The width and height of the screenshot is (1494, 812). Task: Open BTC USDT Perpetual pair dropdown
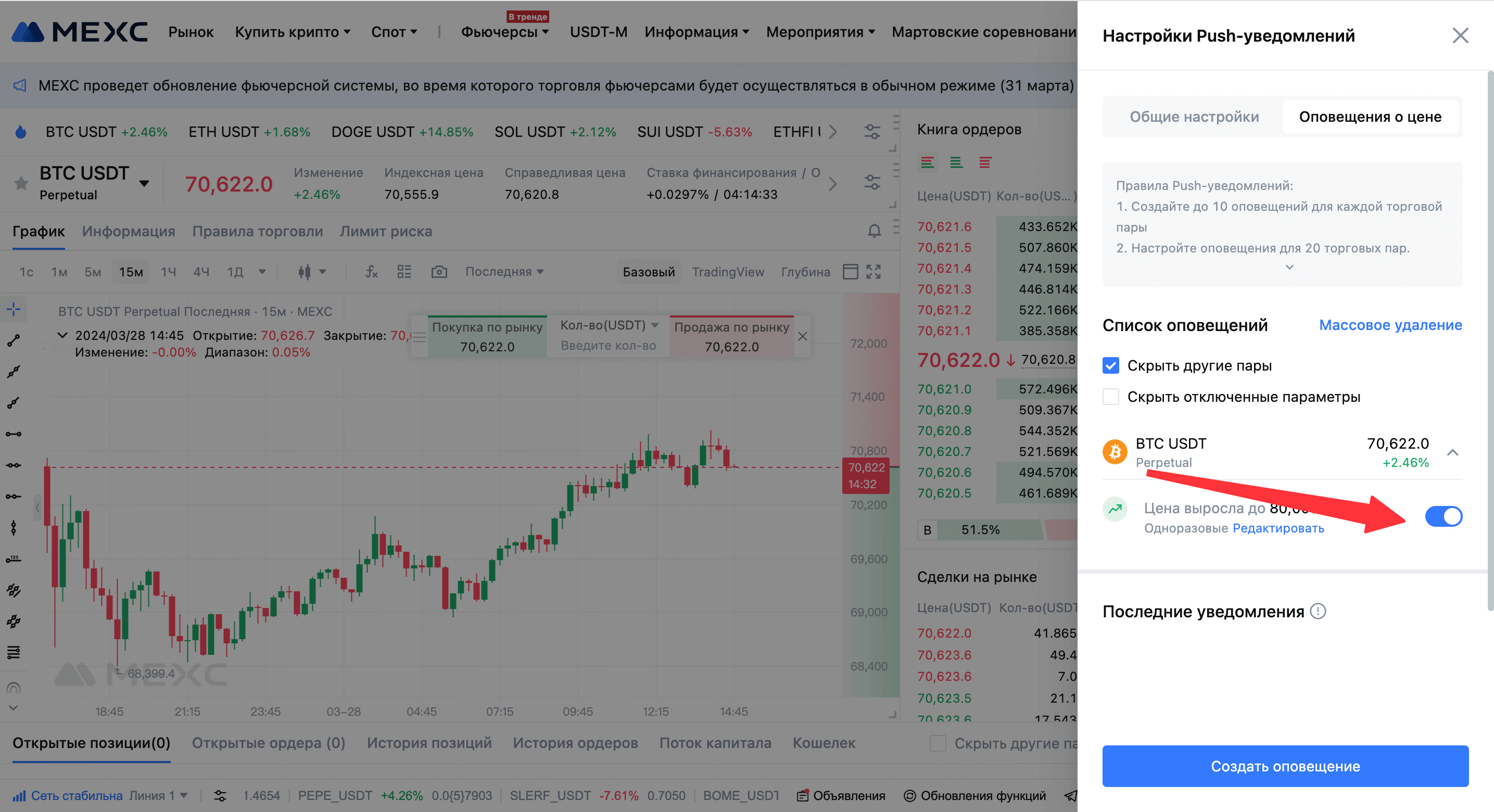click(x=144, y=183)
